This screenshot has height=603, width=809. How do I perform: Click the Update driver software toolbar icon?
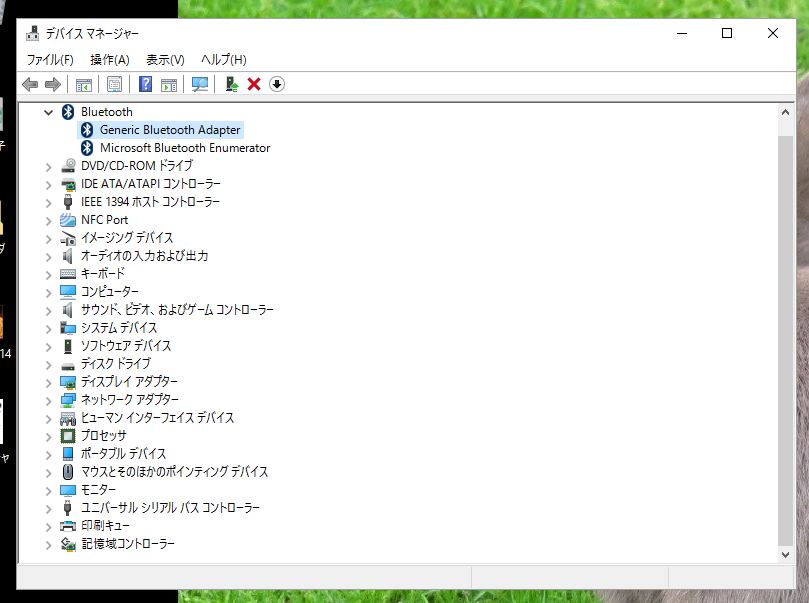pos(232,84)
